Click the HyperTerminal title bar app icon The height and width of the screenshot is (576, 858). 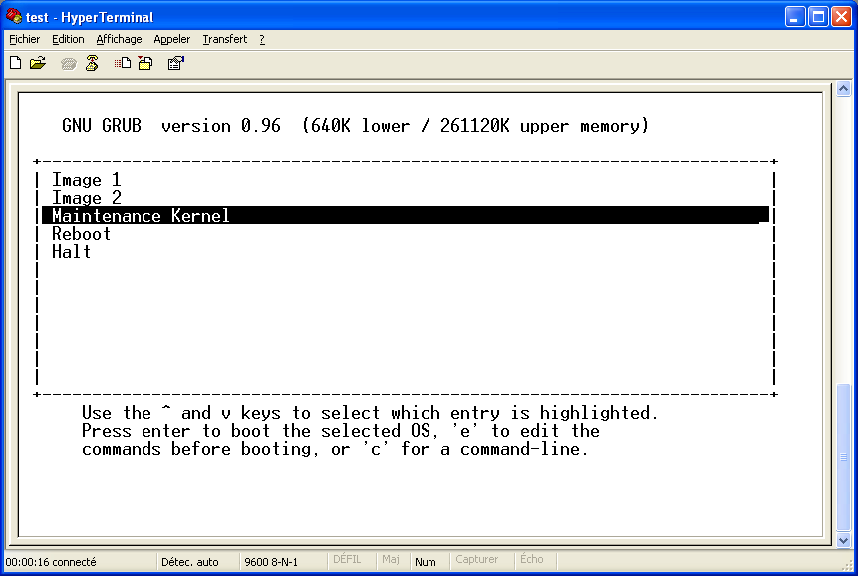coord(14,16)
